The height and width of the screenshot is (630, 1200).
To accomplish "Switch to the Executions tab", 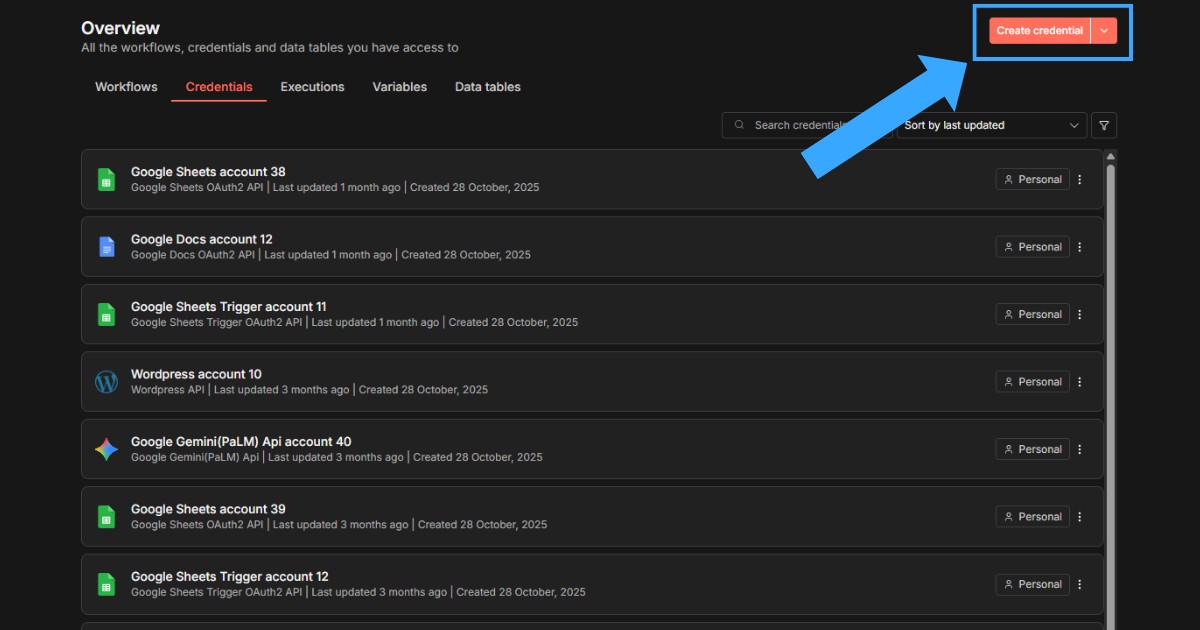I will click(x=312, y=87).
